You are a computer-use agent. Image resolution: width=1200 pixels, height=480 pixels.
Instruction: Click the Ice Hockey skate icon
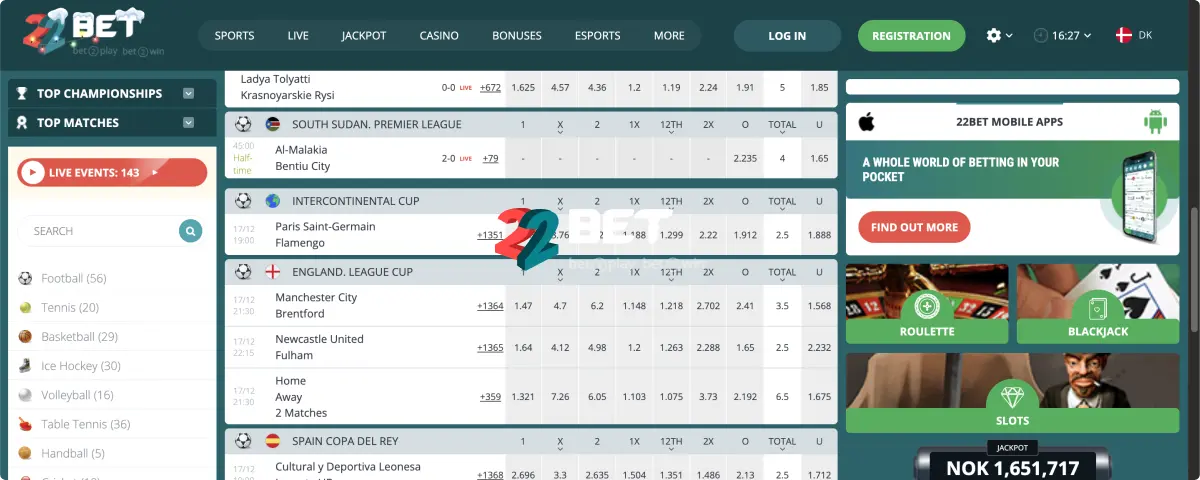click(25, 366)
